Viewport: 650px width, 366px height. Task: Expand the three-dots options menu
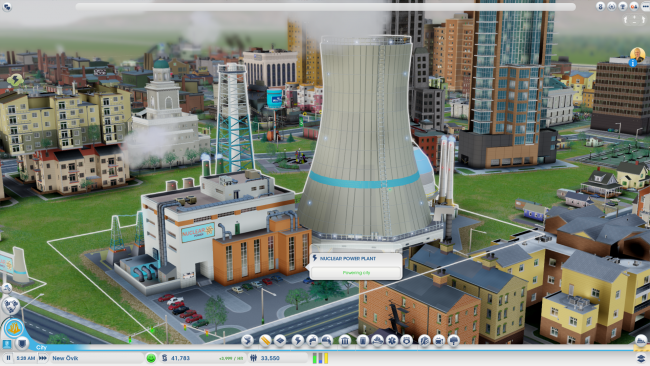click(x=645, y=6)
